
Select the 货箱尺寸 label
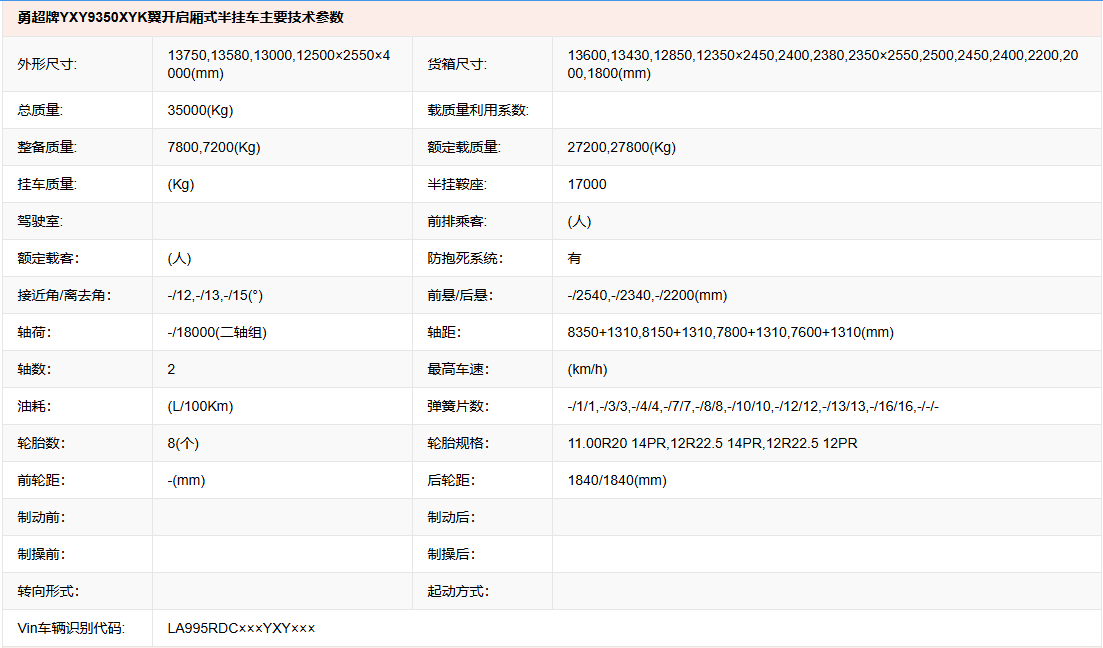click(x=457, y=64)
